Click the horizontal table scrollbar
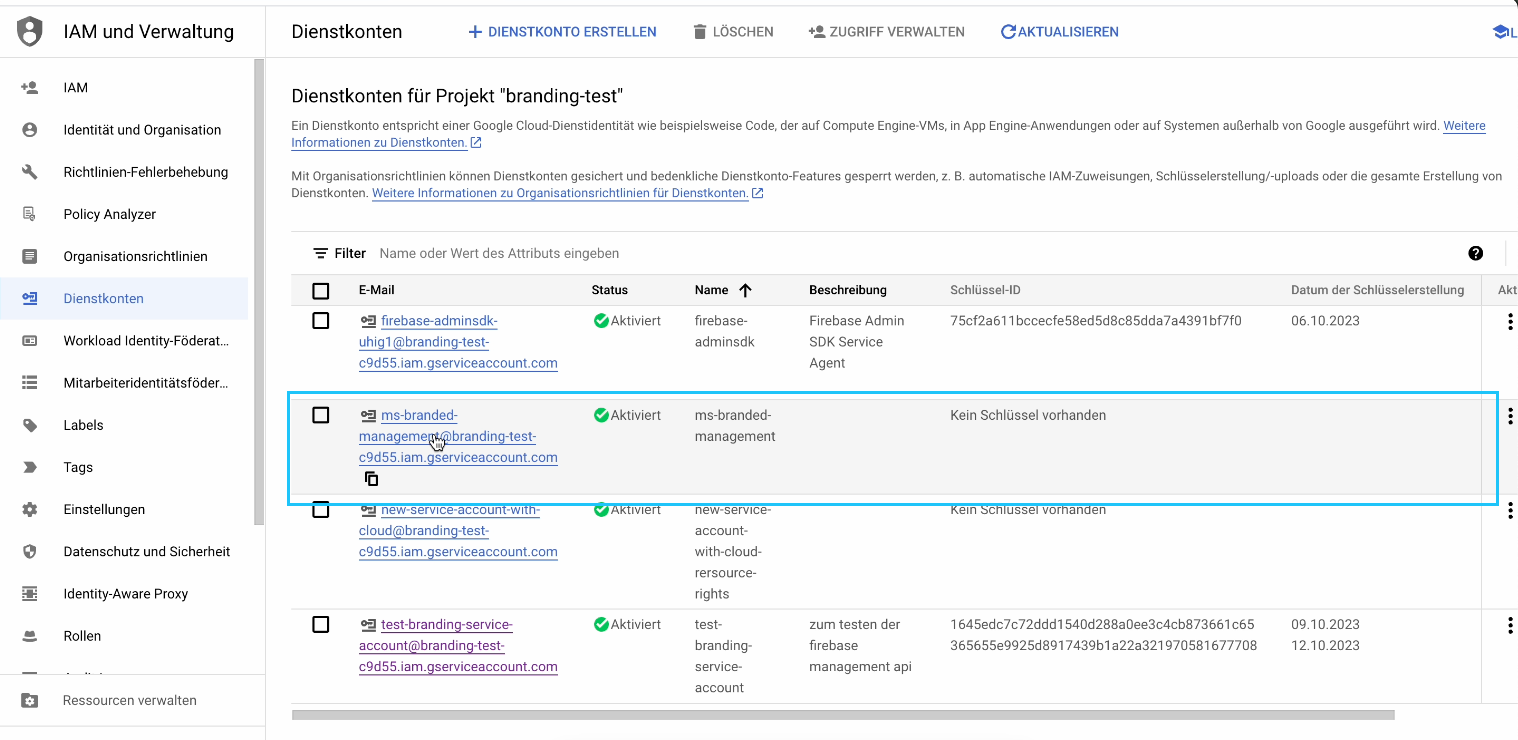Viewport: 1518px width, 740px height. tap(843, 715)
